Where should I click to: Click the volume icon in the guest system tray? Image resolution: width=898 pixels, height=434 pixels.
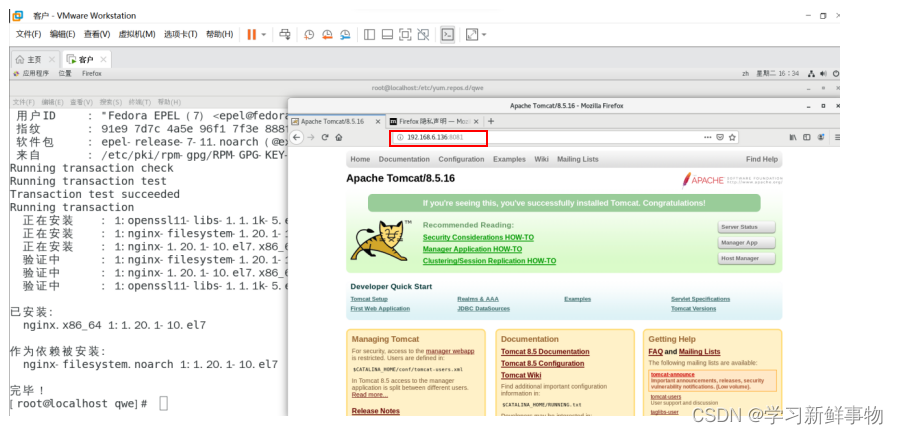823,73
